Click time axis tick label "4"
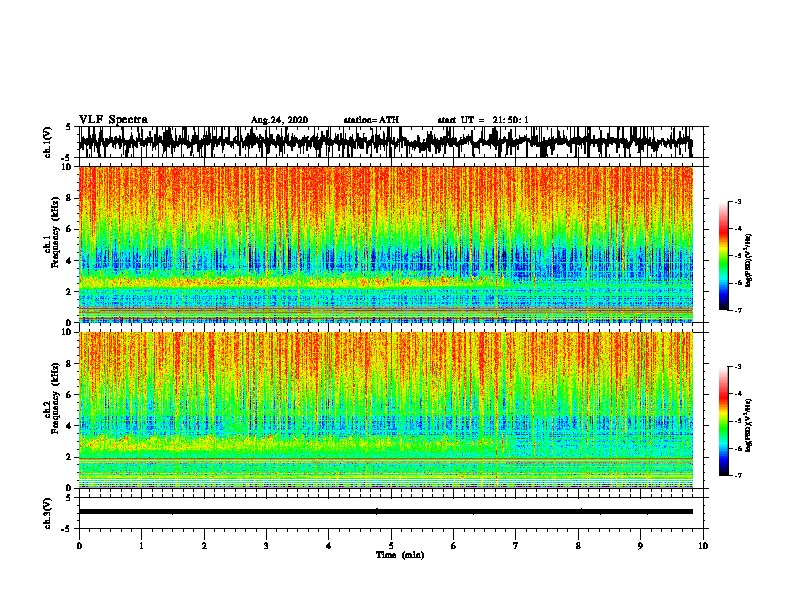 coord(329,546)
